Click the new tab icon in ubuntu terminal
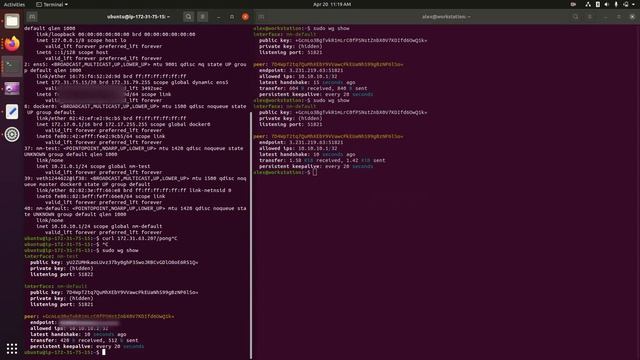 click(x=32, y=17)
